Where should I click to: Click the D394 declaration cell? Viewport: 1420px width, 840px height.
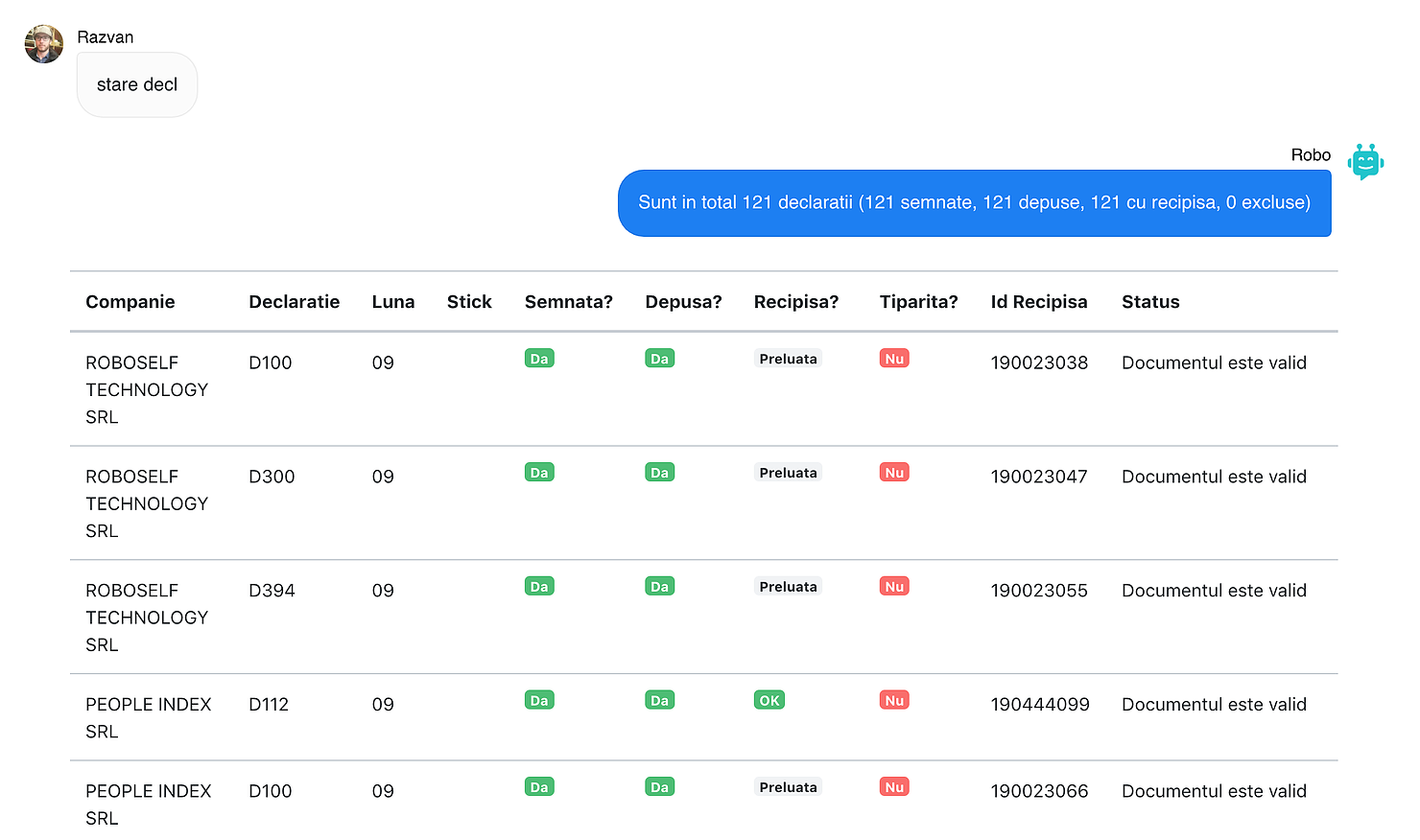272,591
